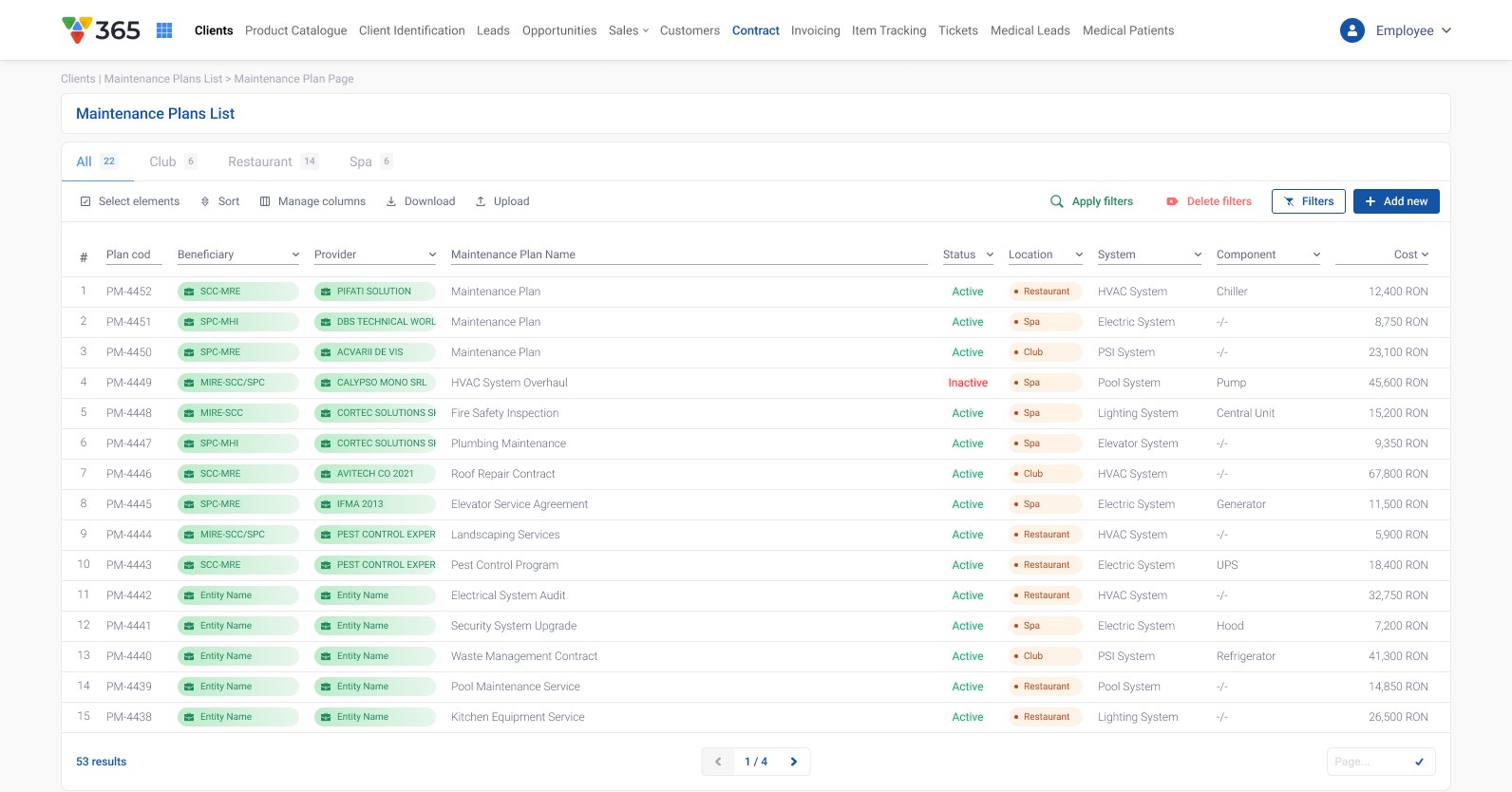Open the Sales menu dropdown
1512x792 pixels.
click(629, 30)
